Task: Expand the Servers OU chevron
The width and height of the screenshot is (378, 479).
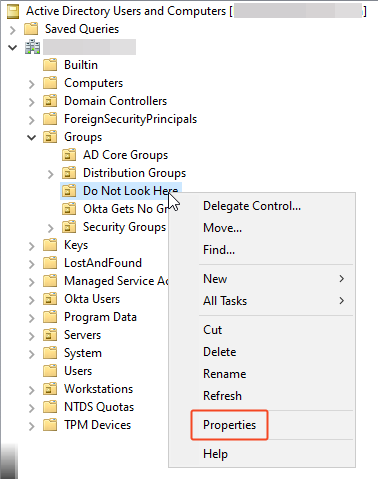Action: click(x=32, y=336)
